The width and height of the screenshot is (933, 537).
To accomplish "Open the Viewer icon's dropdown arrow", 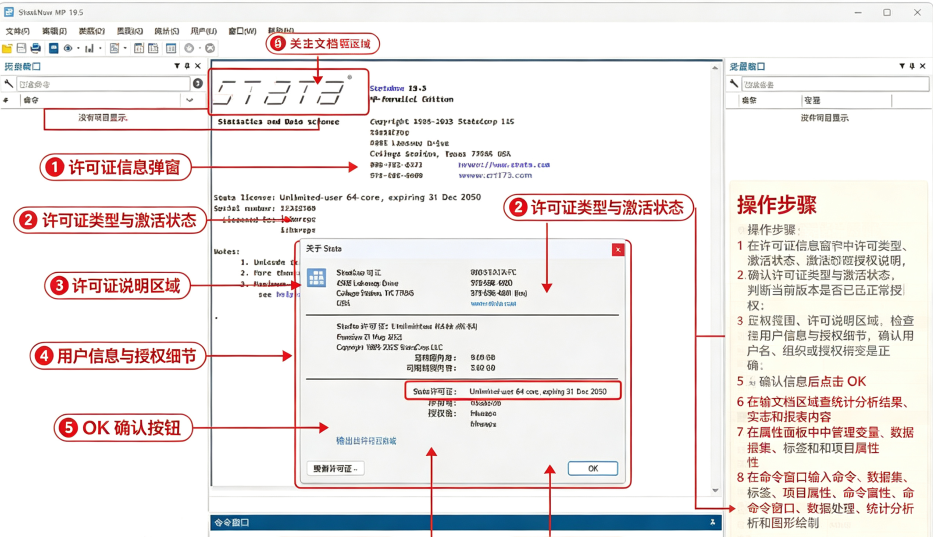I will click(78, 48).
